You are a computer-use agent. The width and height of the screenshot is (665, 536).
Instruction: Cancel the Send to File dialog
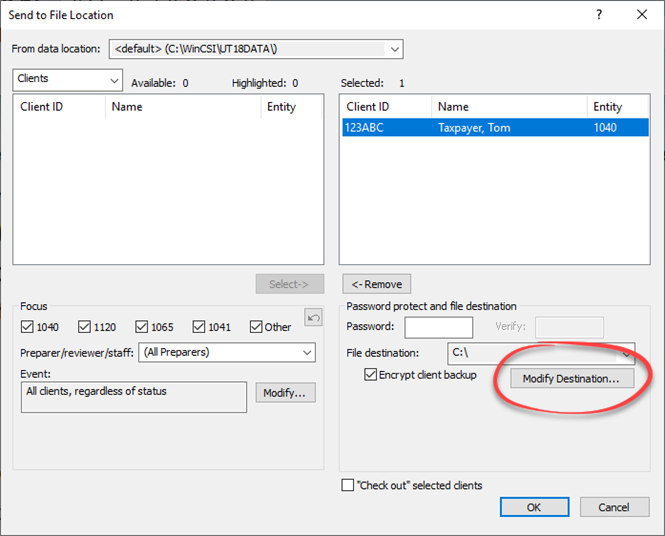click(x=614, y=507)
